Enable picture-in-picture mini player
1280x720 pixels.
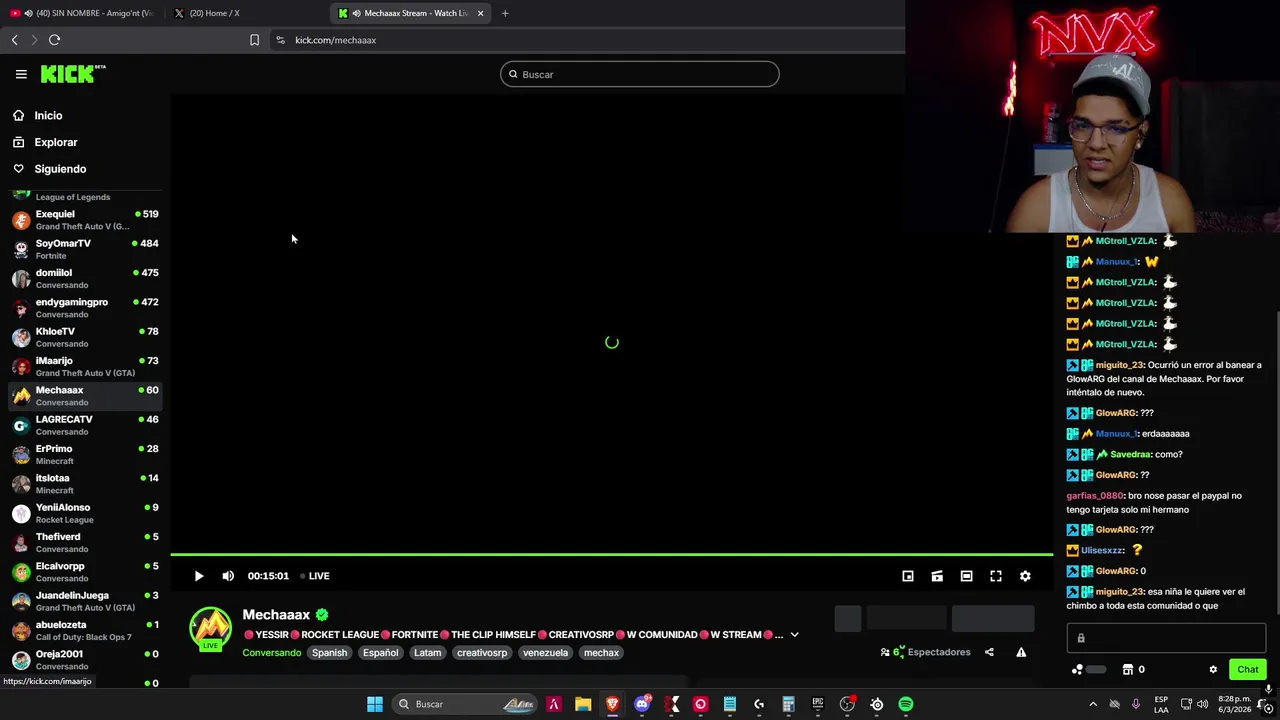(x=908, y=576)
